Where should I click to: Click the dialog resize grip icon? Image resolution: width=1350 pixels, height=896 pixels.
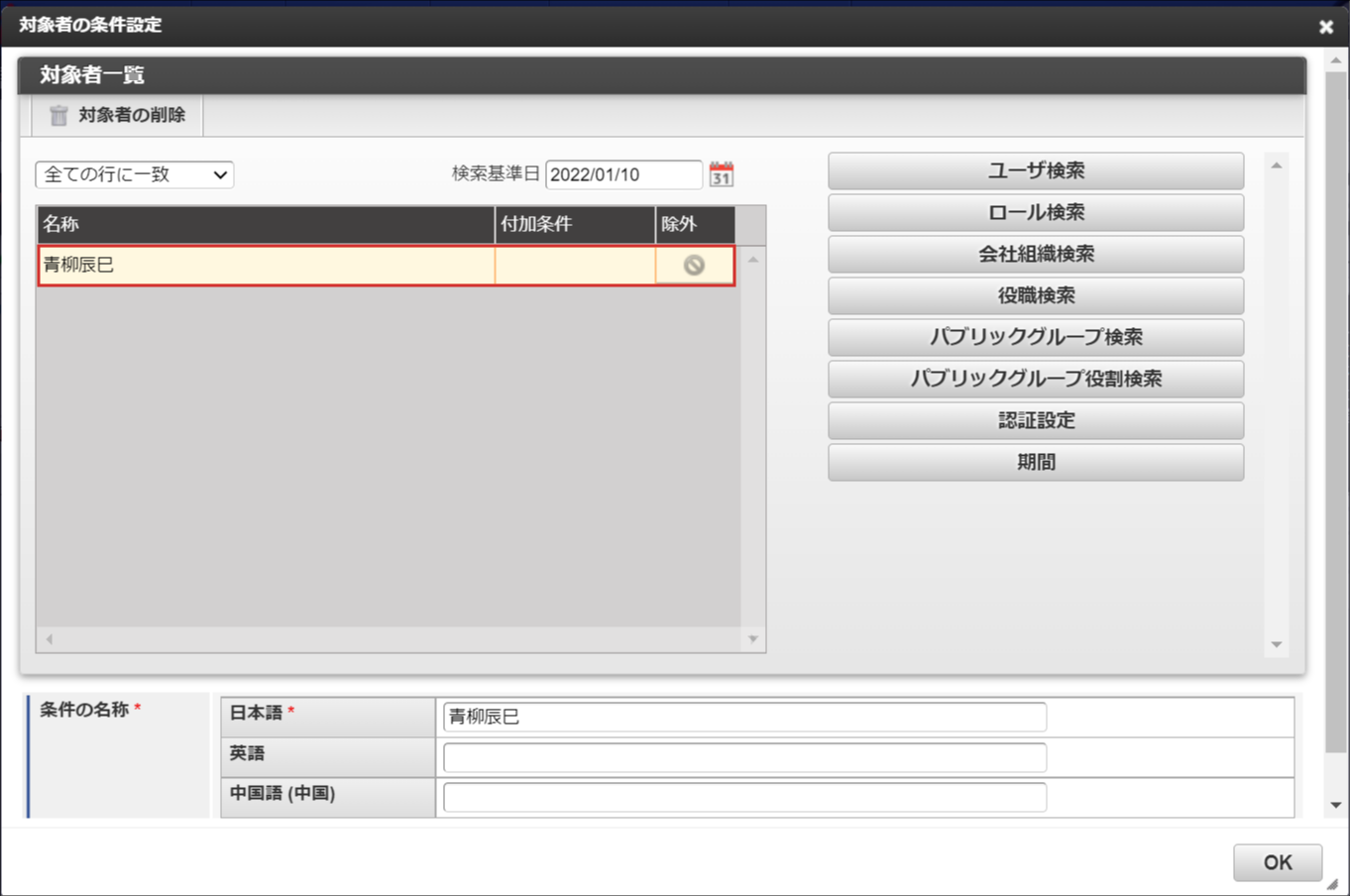pos(1332,884)
